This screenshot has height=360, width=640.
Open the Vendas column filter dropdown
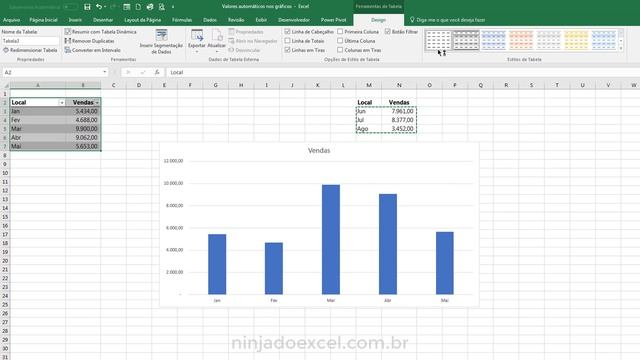pos(97,102)
